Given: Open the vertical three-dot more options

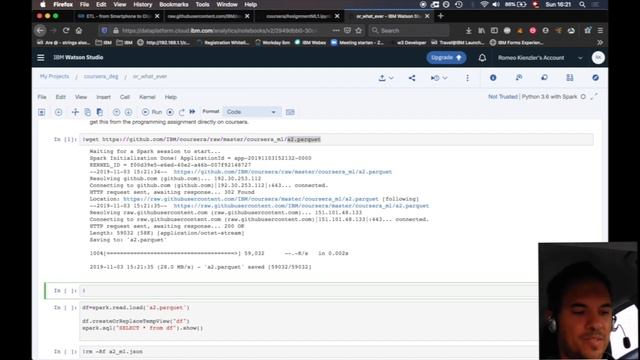Looking at the screenshot, I should 467,78.
